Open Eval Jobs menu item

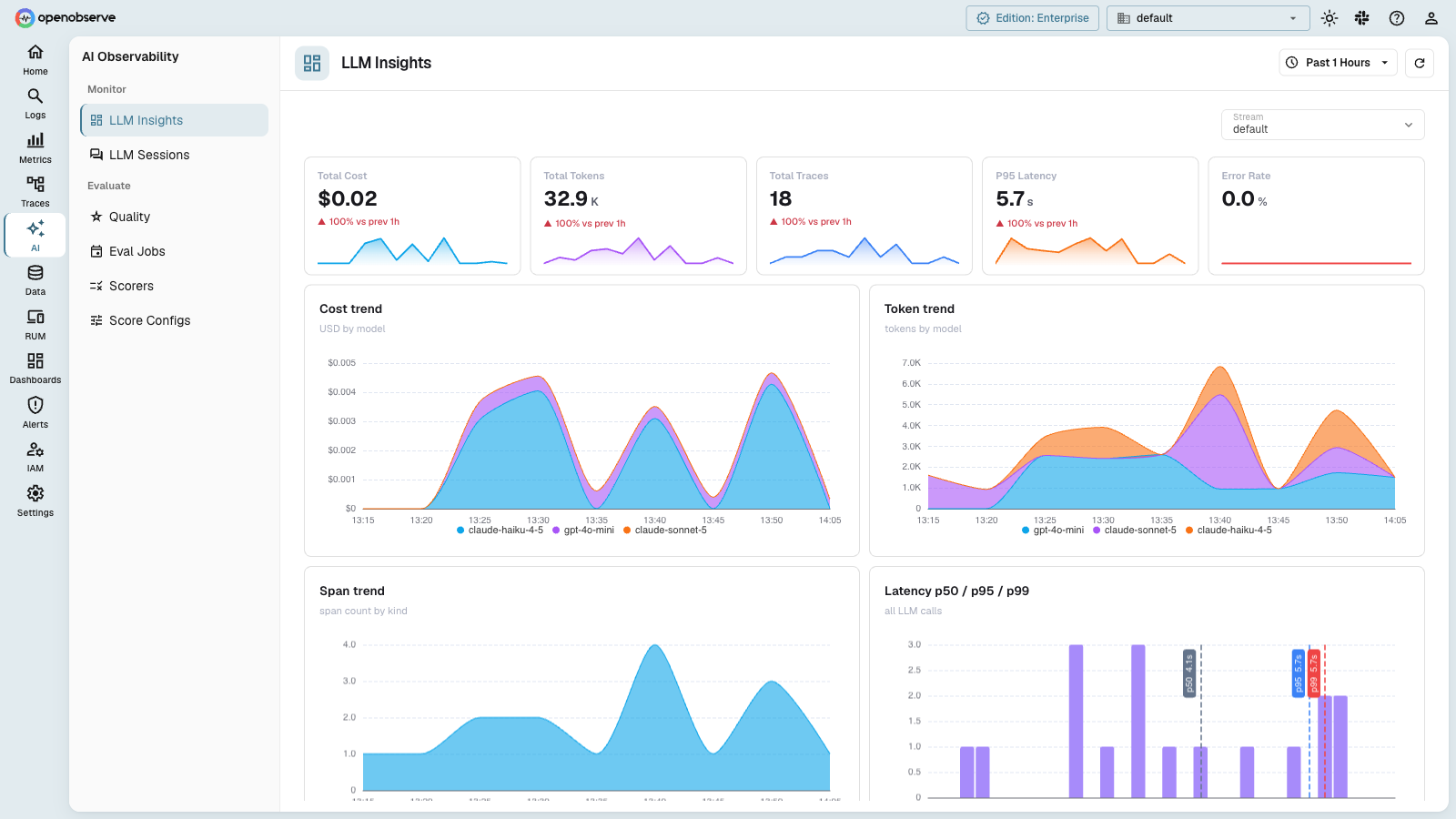[x=174, y=251]
